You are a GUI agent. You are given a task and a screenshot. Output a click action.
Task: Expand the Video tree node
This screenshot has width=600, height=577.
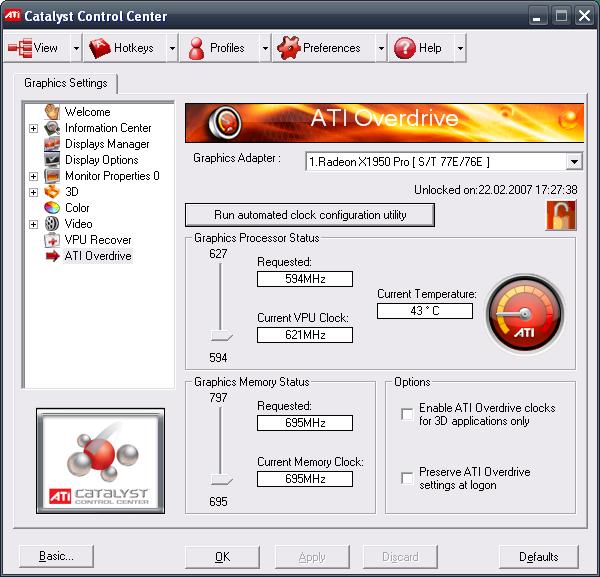point(34,224)
